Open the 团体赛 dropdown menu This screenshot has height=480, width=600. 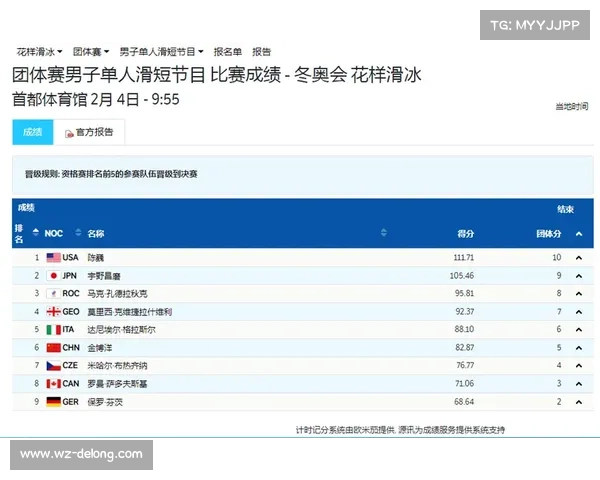(x=91, y=52)
